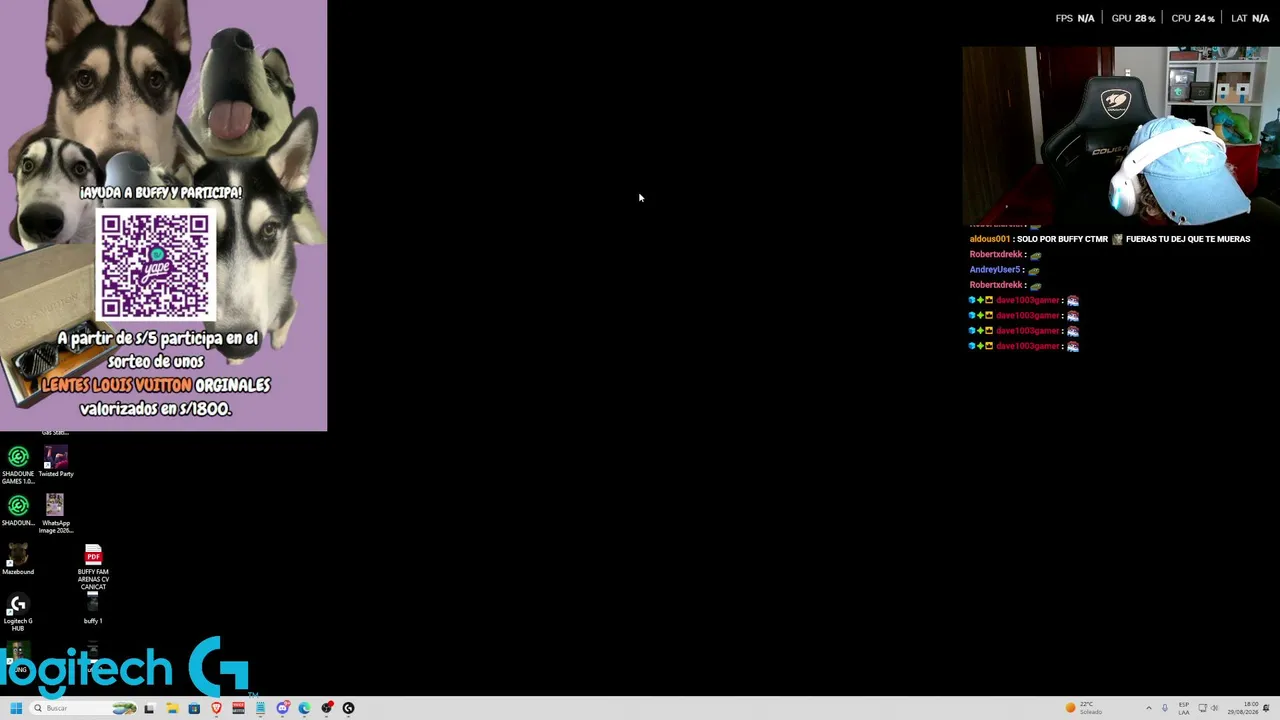Open Microsoft Edge from the taskbar

[305, 708]
